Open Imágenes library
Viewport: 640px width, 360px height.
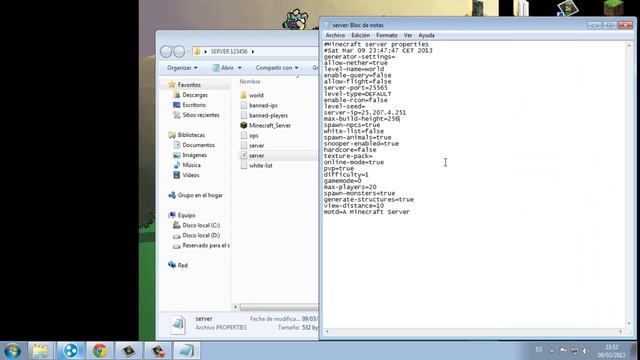194,155
